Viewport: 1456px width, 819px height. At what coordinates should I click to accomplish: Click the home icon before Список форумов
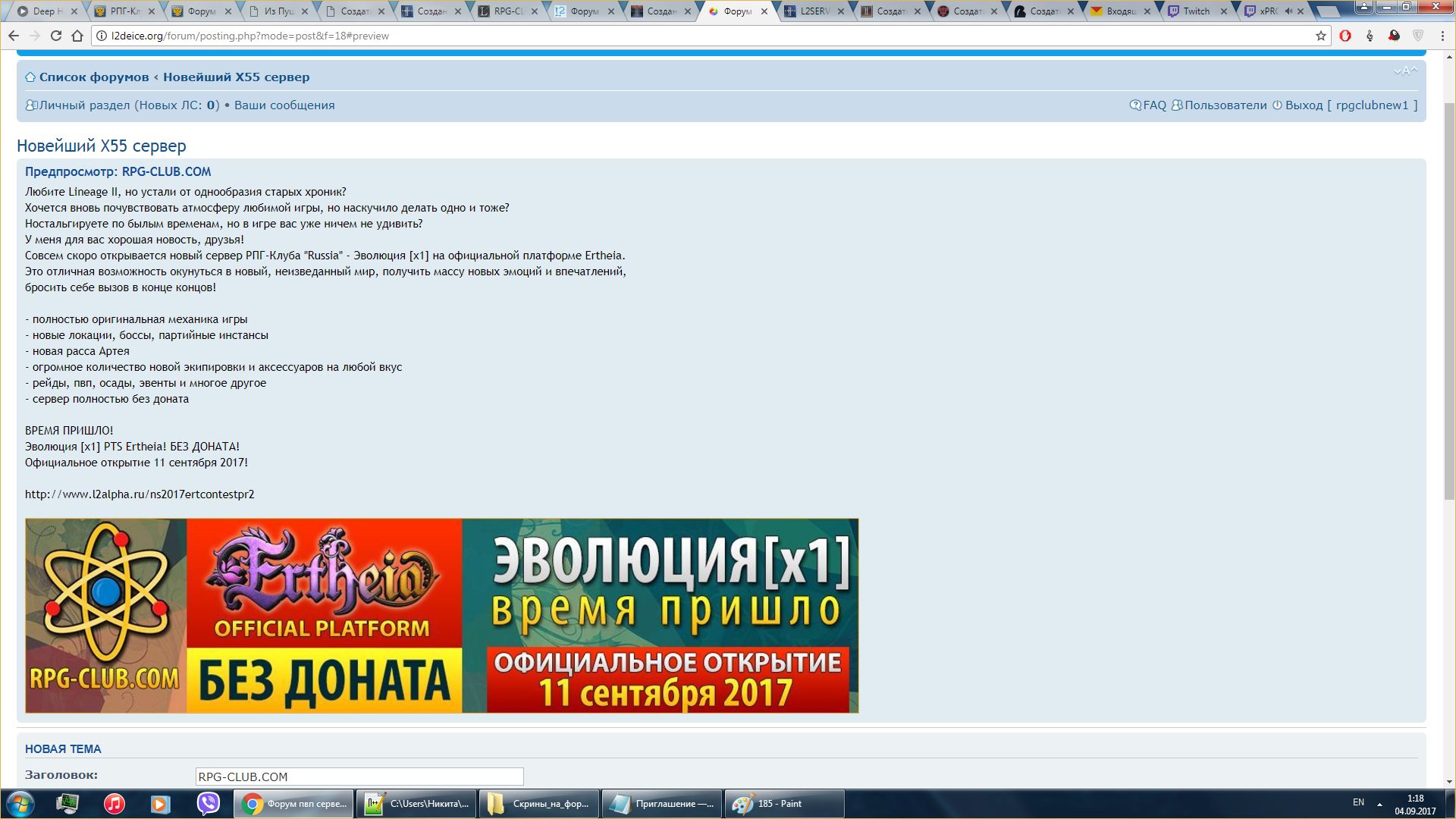(x=30, y=77)
